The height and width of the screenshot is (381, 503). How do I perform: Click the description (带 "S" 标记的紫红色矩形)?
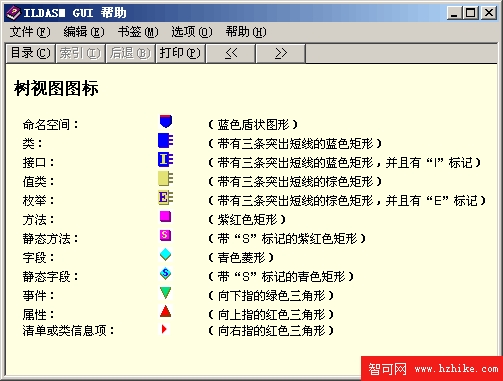287,239
